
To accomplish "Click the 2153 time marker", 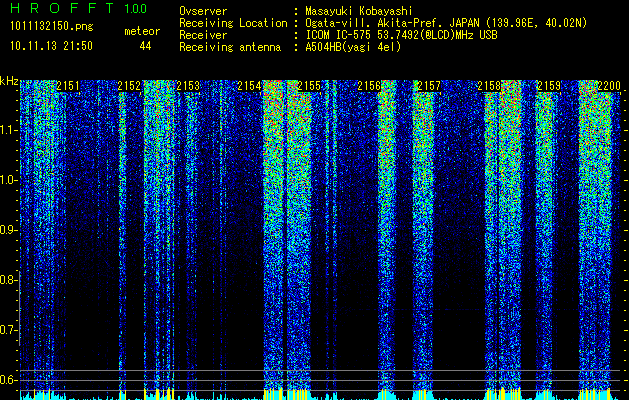I will coord(188,86).
